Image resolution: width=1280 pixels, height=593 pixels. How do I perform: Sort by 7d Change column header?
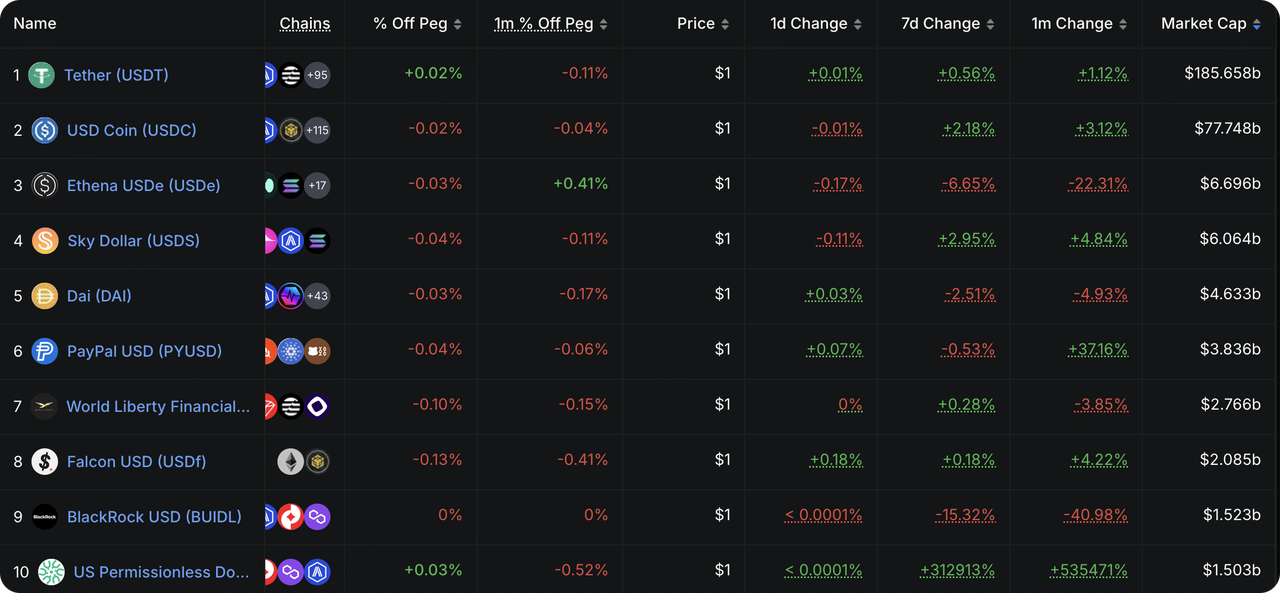[x=947, y=24]
